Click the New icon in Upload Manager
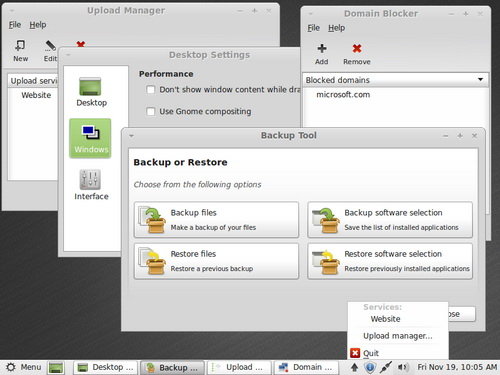The height and width of the screenshot is (375, 500). pos(20,46)
